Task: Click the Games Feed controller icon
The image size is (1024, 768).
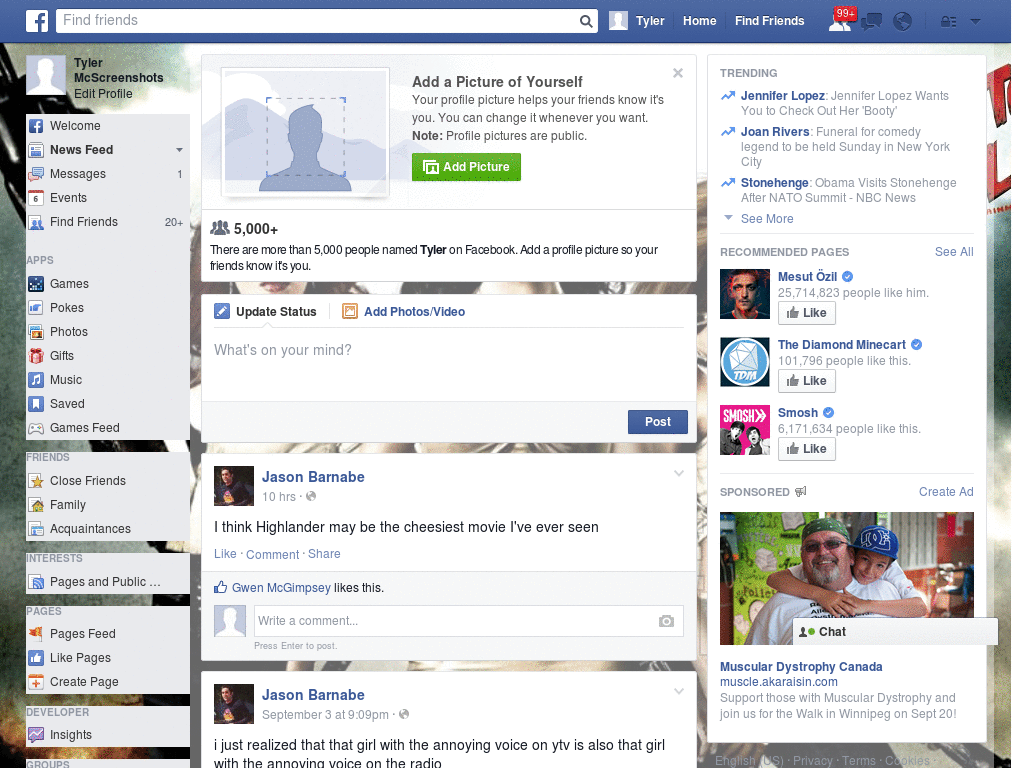Action: pyautogui.click(x=36, y=428)
